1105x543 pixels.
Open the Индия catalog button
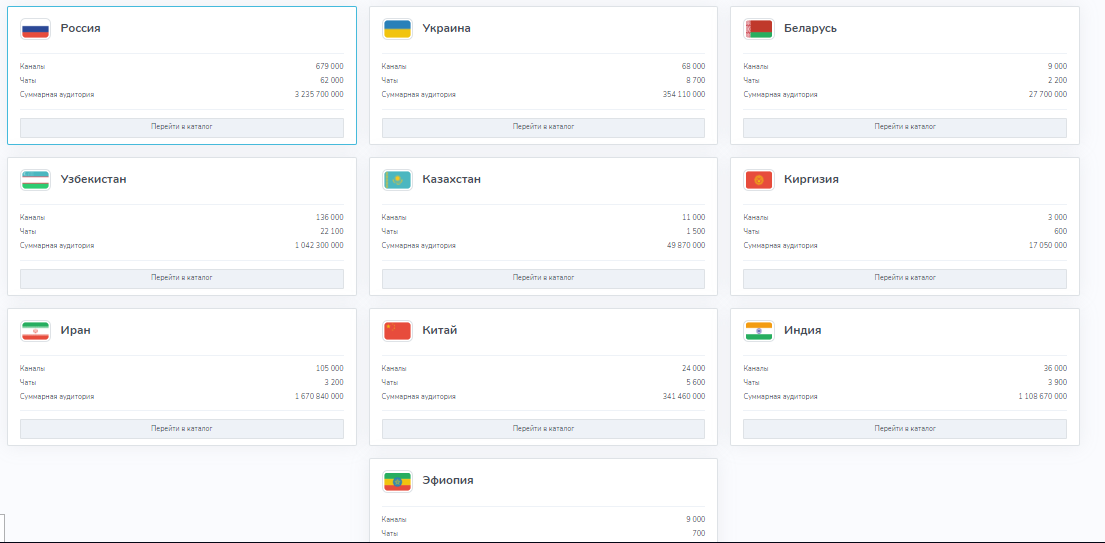(x=905, y=429)
